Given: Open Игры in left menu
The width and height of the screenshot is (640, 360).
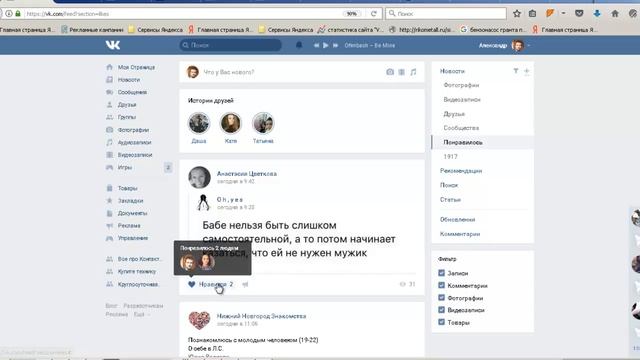Looking at the screenshot, I should pos(124,167).
